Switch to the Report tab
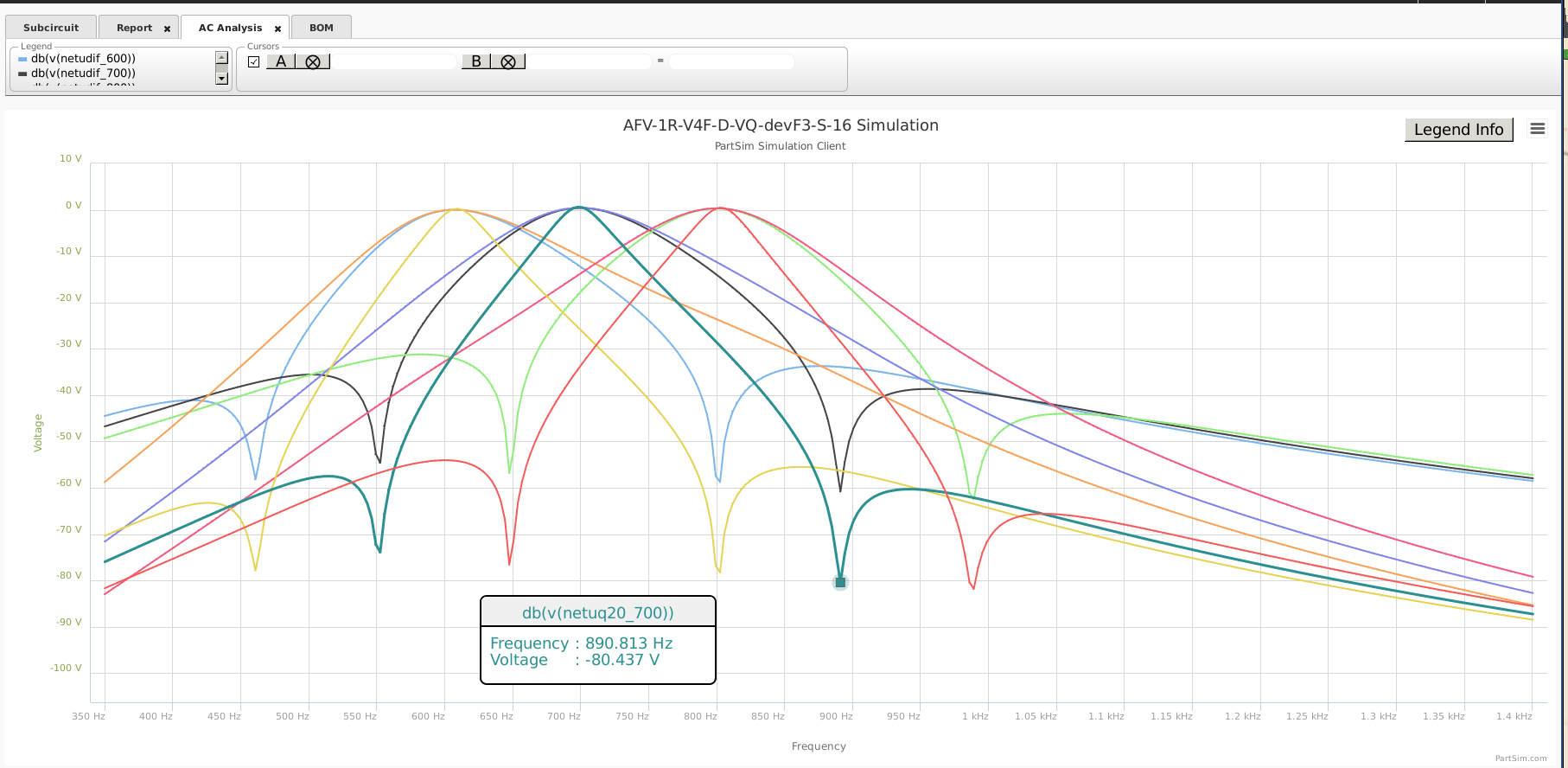Image resolution: width=1568 pixels, height=768 pixels. coord(134,28)
